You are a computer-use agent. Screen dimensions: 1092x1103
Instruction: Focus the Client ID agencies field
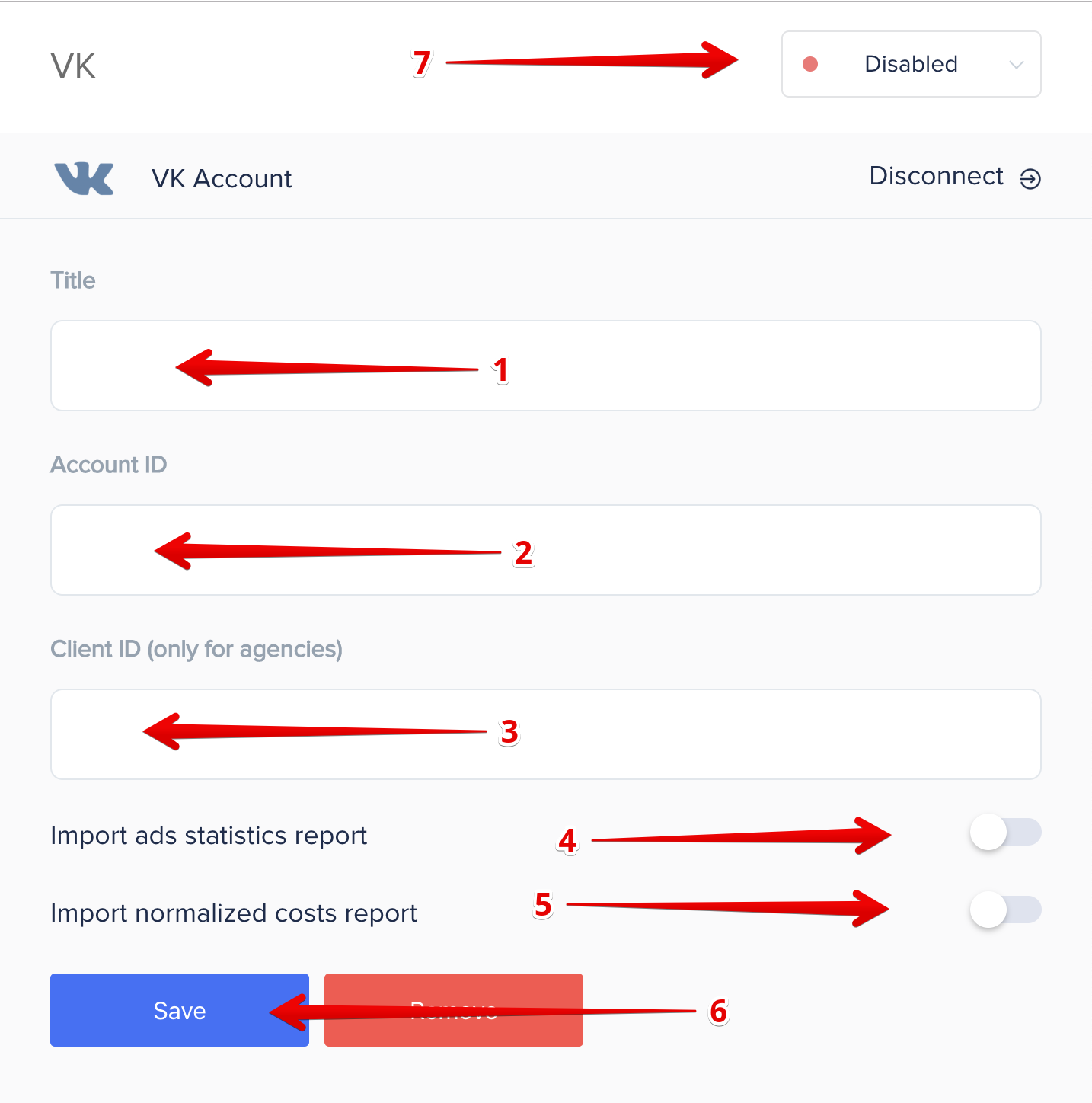[x=545, y=734]
